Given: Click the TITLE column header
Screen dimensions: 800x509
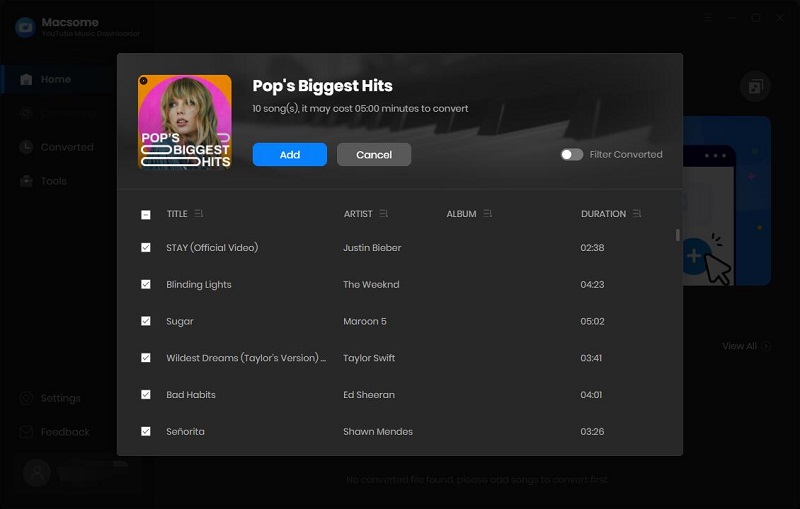Looking at the screenshot, I should (x=177, y=214).
